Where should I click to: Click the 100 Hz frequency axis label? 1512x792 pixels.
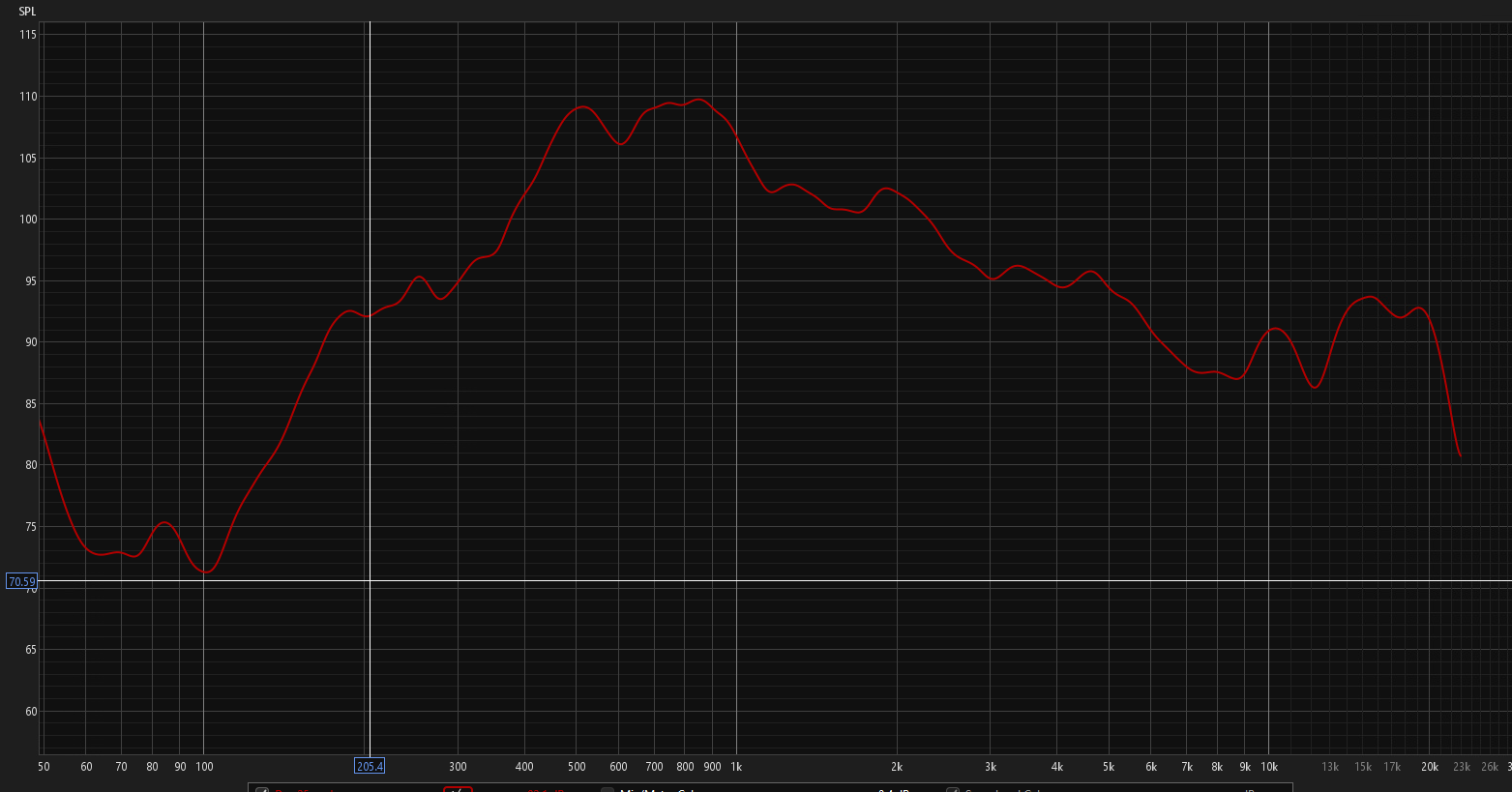(x=204, y=767)
